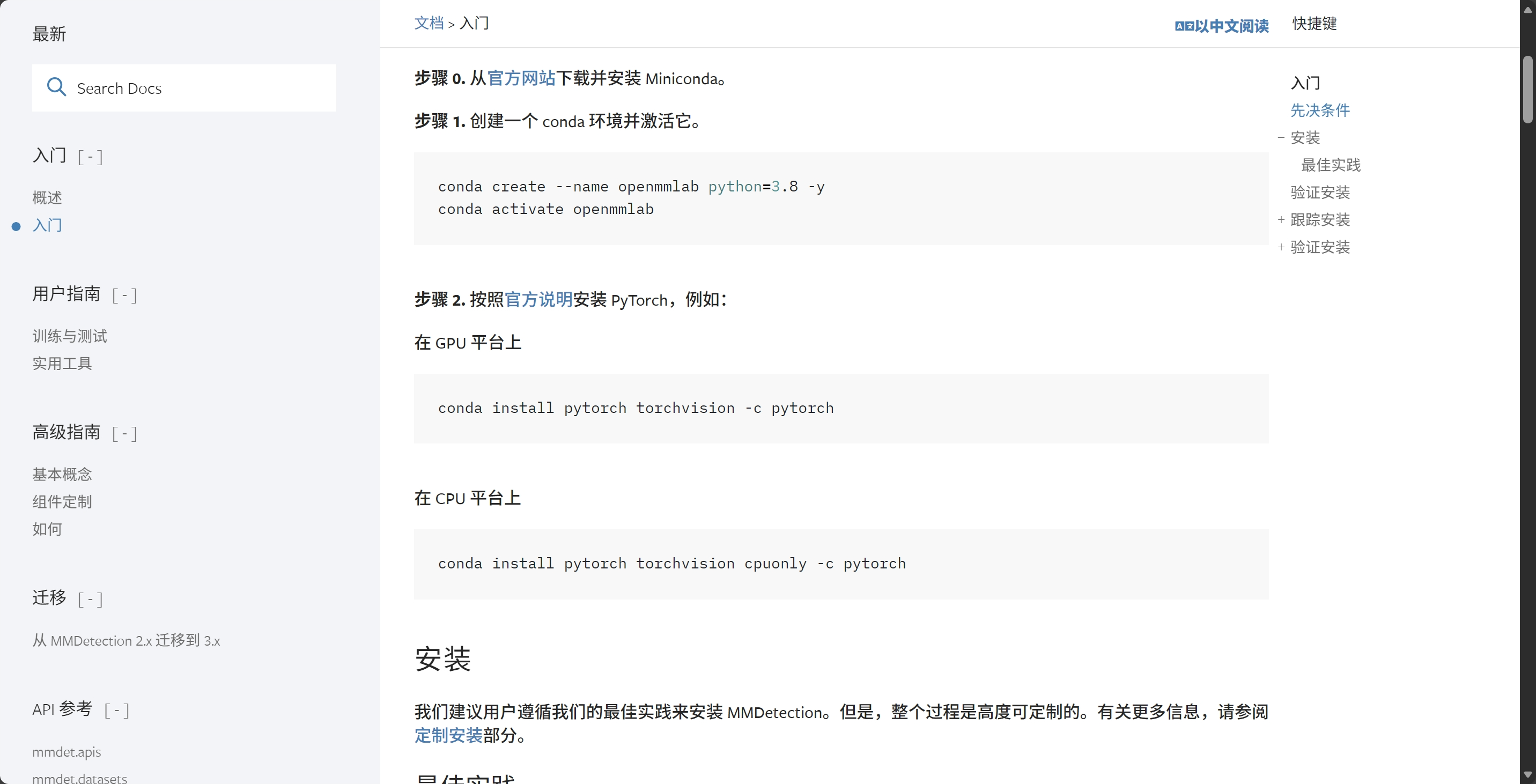The height and width of the screenshot is (784, 1536).
Task: Expand 验证安装 in right table of contents
Action: coord(1281,247)
